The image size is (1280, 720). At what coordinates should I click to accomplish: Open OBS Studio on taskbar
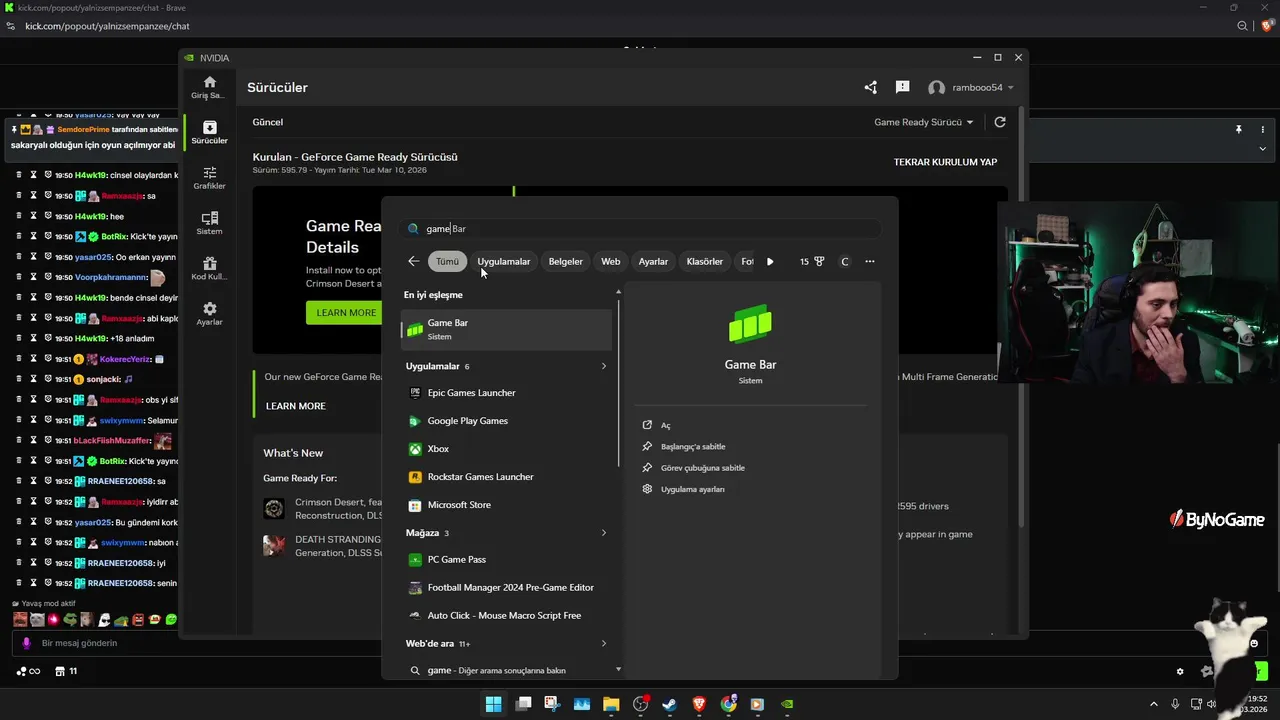pyautogui.click(x=641, y=704)
